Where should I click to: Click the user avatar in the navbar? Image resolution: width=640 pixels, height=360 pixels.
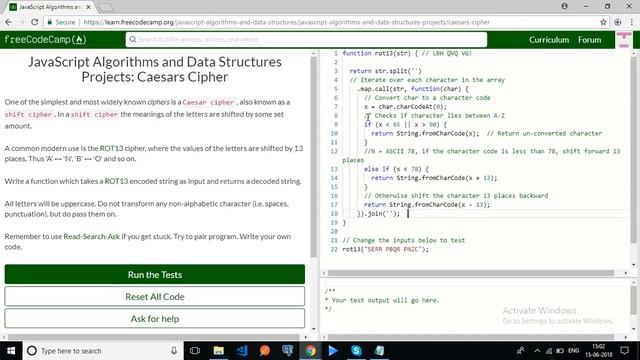pyautogui.click(x=624, y=40)
